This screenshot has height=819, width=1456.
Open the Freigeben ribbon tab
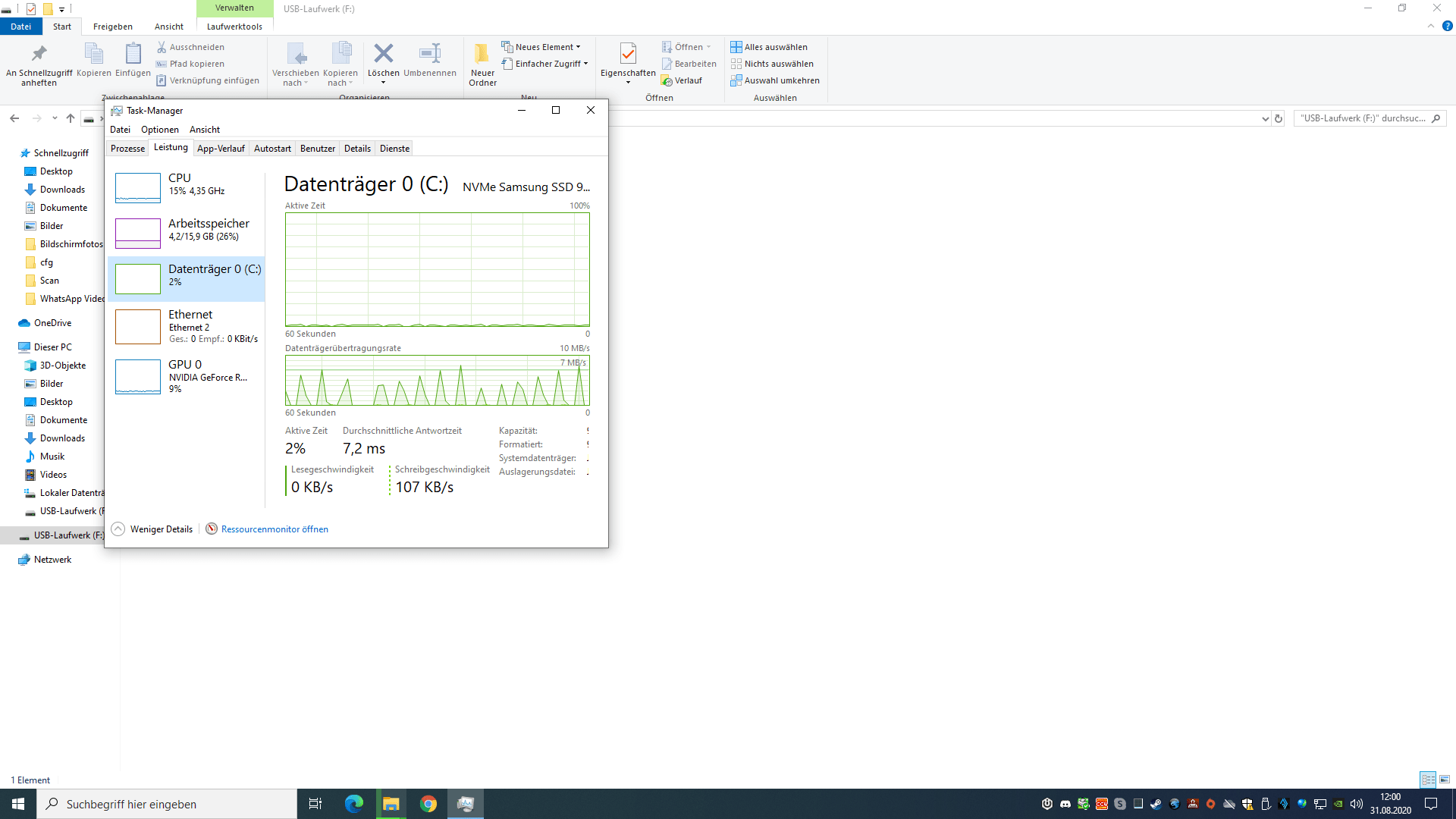click(x=113, y=27)
